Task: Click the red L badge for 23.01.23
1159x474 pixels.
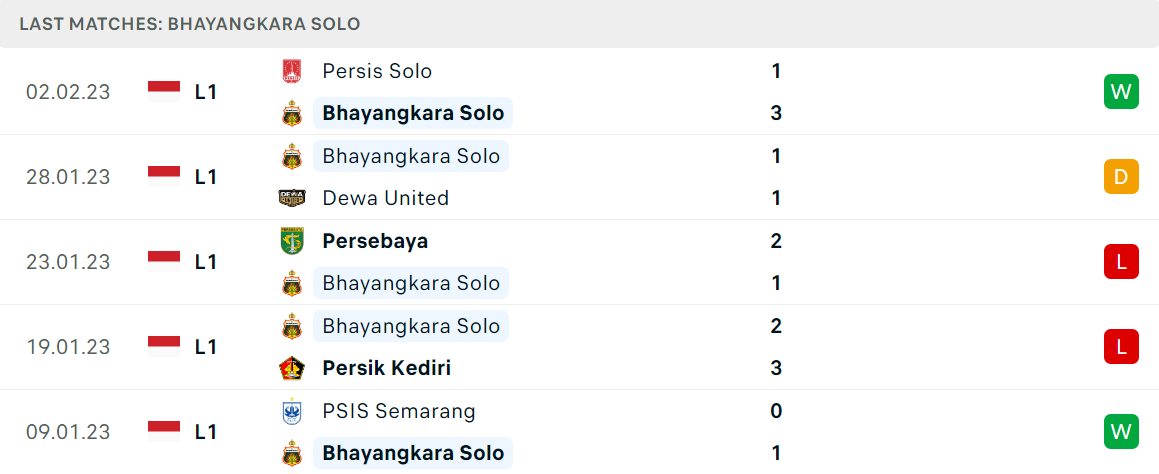Action: click(x=1121, y=262)
